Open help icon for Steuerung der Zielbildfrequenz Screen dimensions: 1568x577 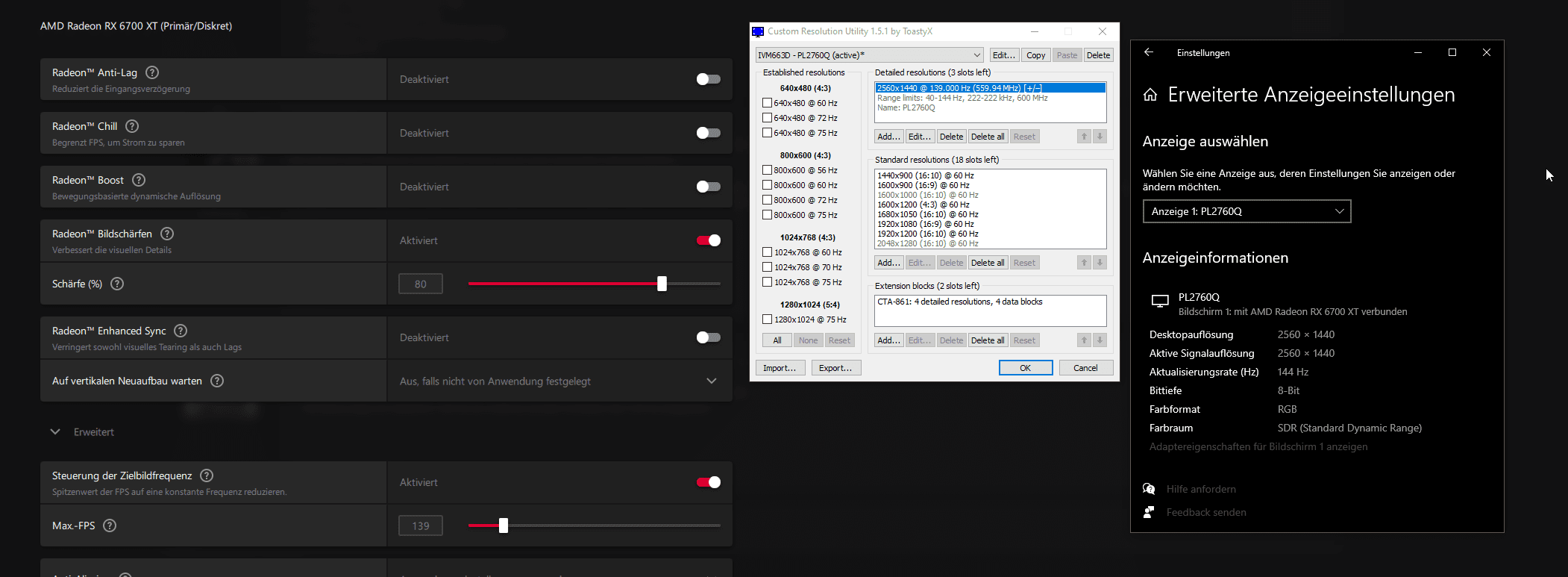(x=207, y=475)
